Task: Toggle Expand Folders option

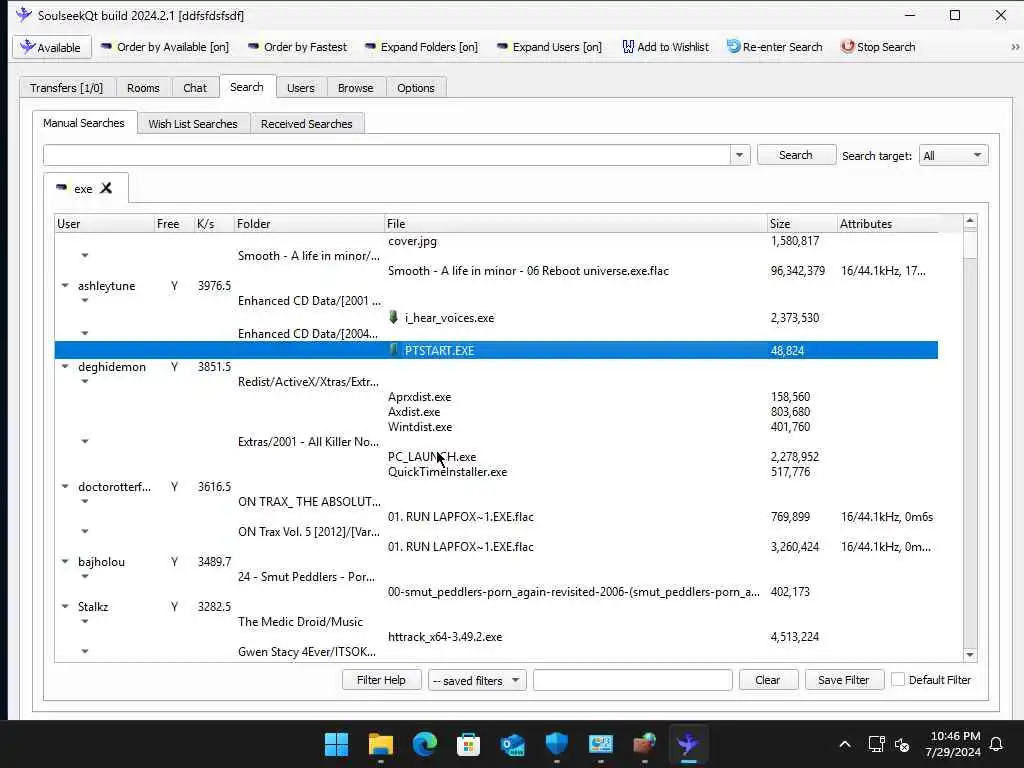Action: pyautogui.click(x=421, y=47)
